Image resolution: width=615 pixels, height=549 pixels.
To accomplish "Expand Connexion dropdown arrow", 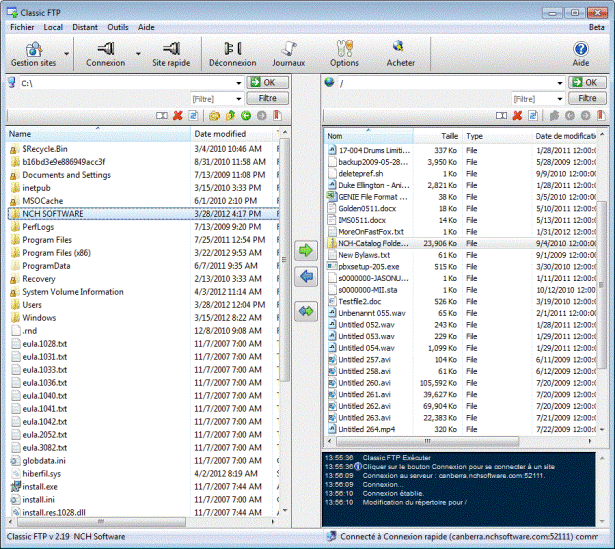I will click(138, 54).
